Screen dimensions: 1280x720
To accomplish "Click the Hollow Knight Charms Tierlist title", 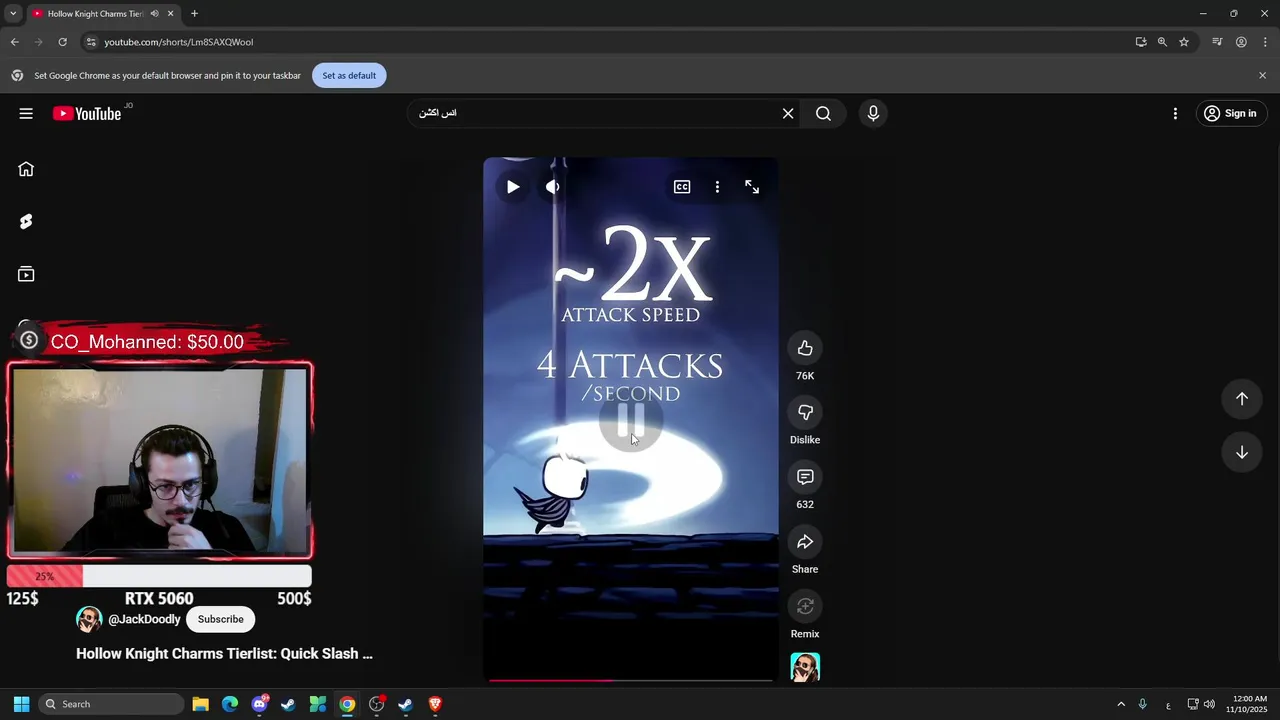I will coord(224,653).
